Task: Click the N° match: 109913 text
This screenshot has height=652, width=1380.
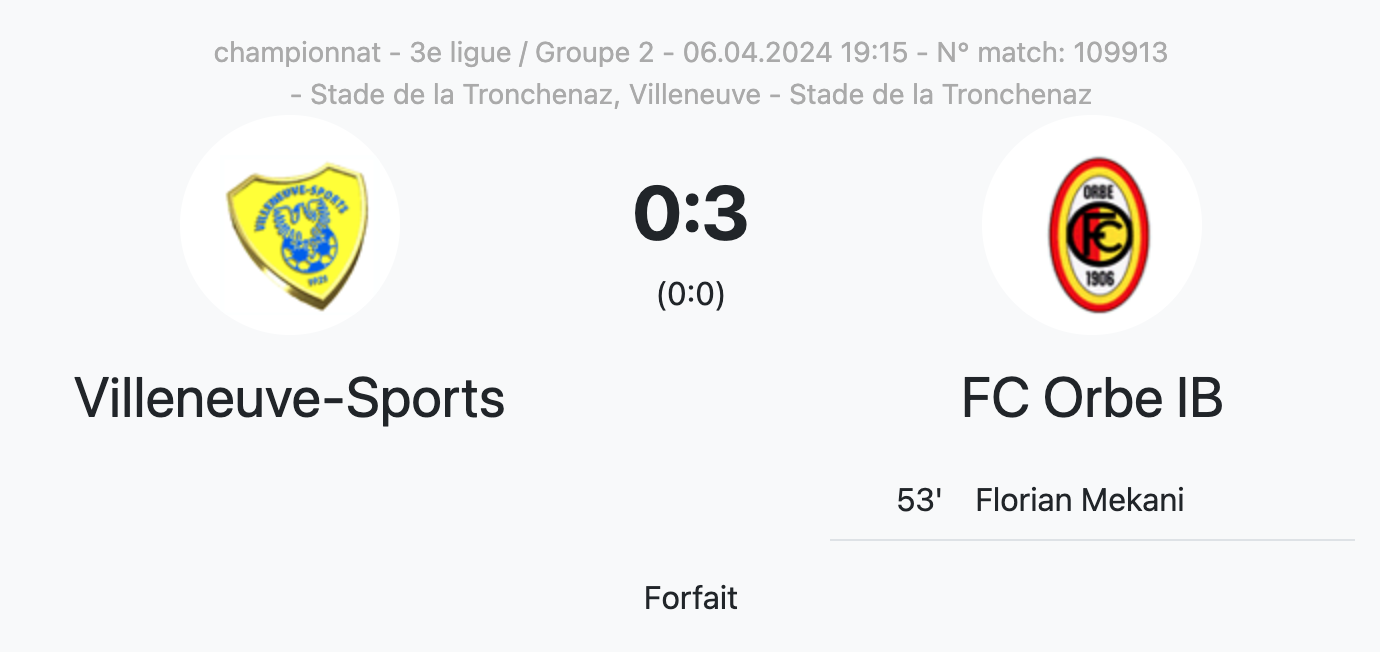Action: (x=1052, y=52)
